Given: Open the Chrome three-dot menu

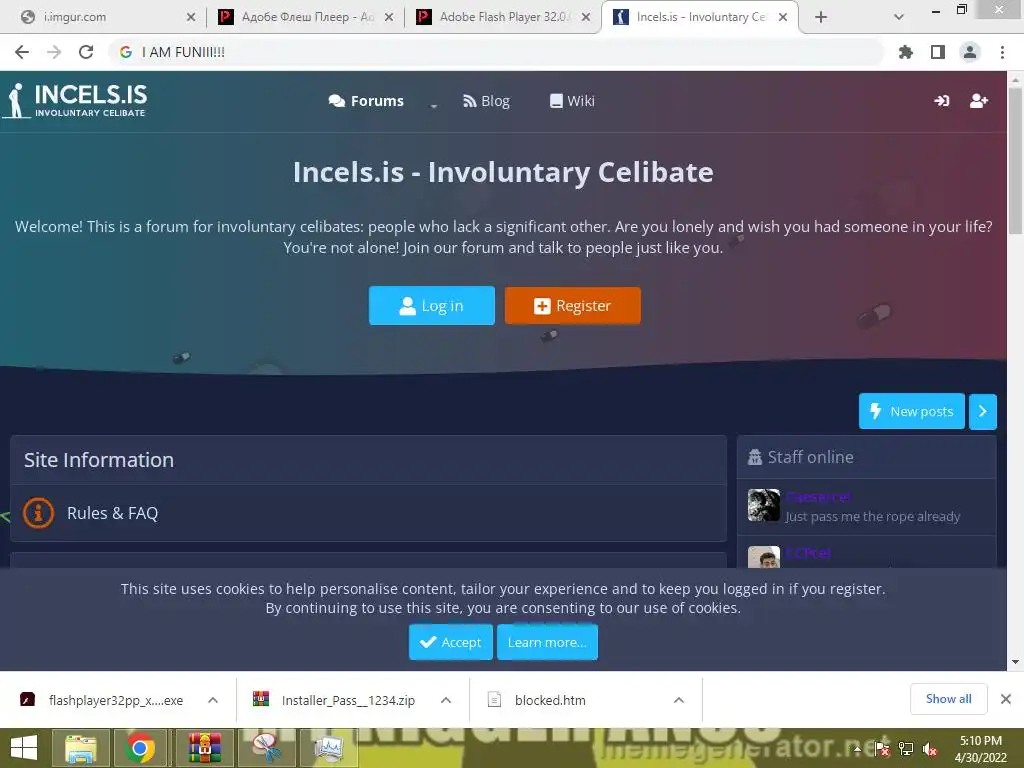Looking at the screenshot, I should click(x=1002, y=52).
